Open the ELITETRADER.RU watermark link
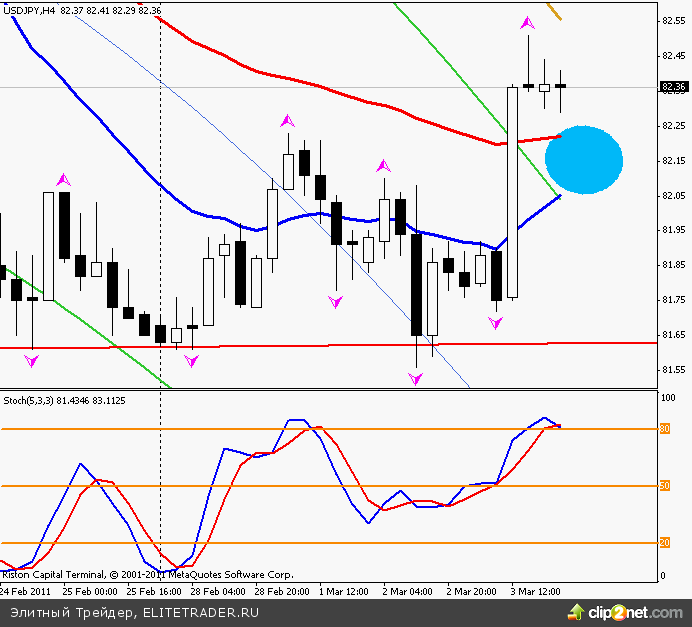 (x=200, y=612)
